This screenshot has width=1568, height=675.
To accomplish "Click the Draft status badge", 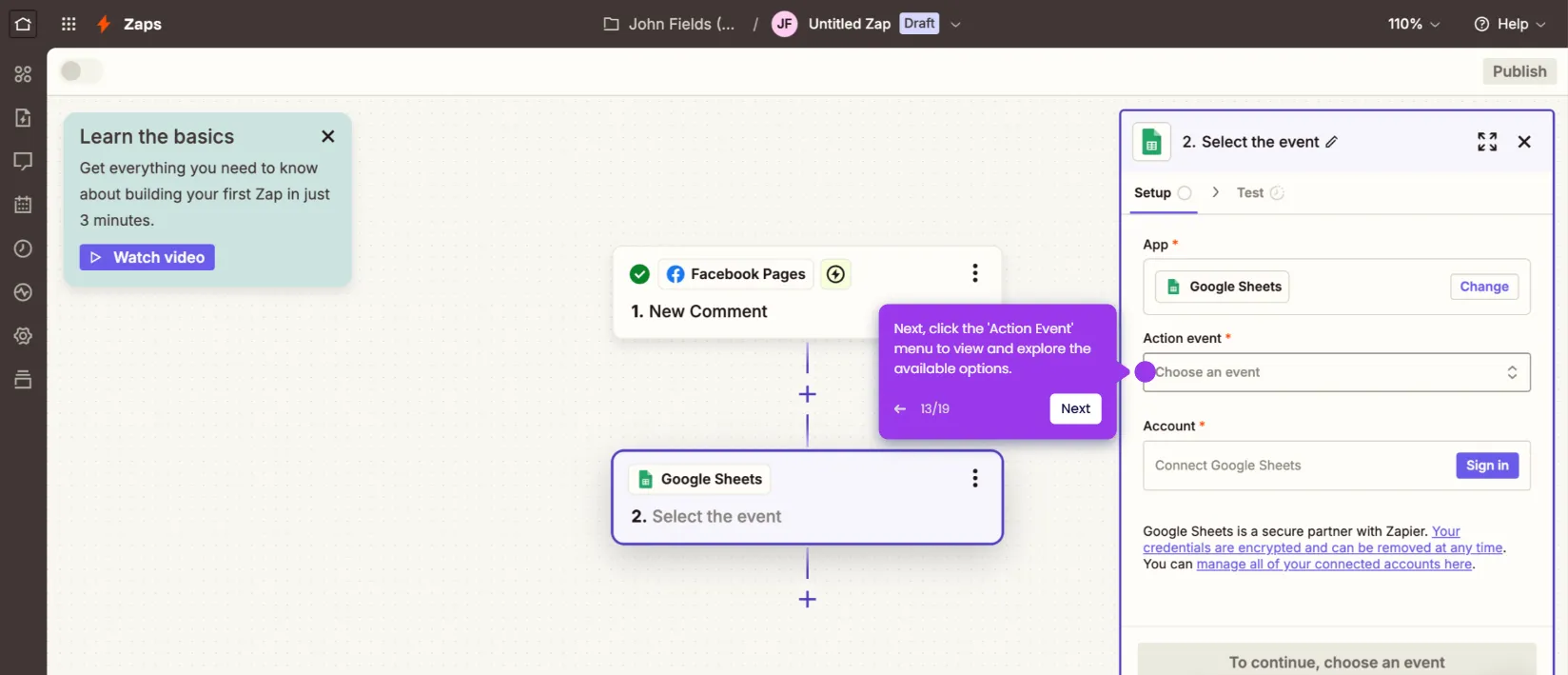I will pos(919,24).
